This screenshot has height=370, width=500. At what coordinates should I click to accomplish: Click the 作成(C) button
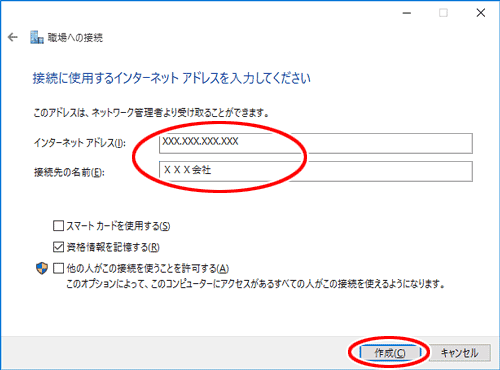(x=390, y=353)
